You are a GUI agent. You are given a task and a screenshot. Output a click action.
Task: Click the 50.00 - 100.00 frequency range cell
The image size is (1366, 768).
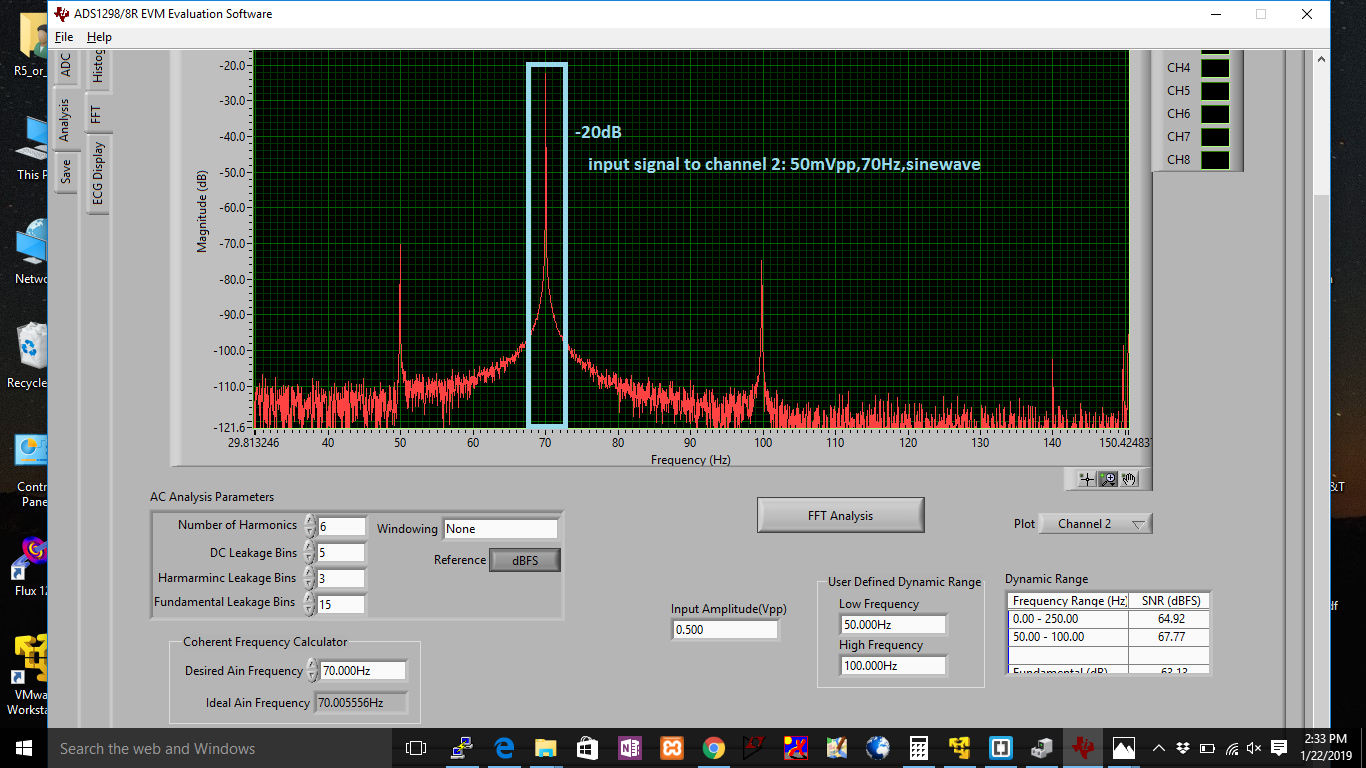1068,637
